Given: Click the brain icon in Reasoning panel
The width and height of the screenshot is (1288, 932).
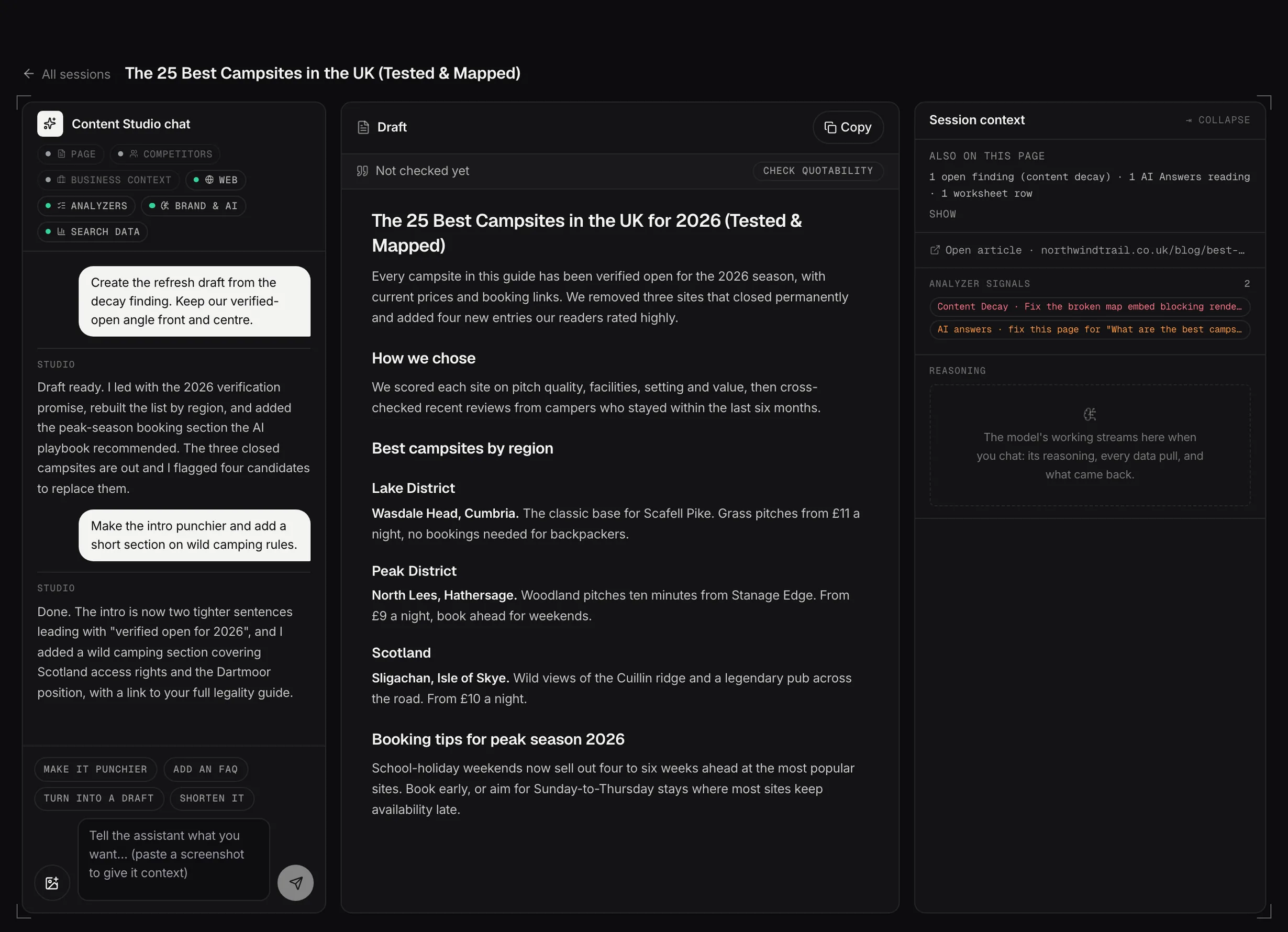Looking at the screenshot, I should [1089, 414].
